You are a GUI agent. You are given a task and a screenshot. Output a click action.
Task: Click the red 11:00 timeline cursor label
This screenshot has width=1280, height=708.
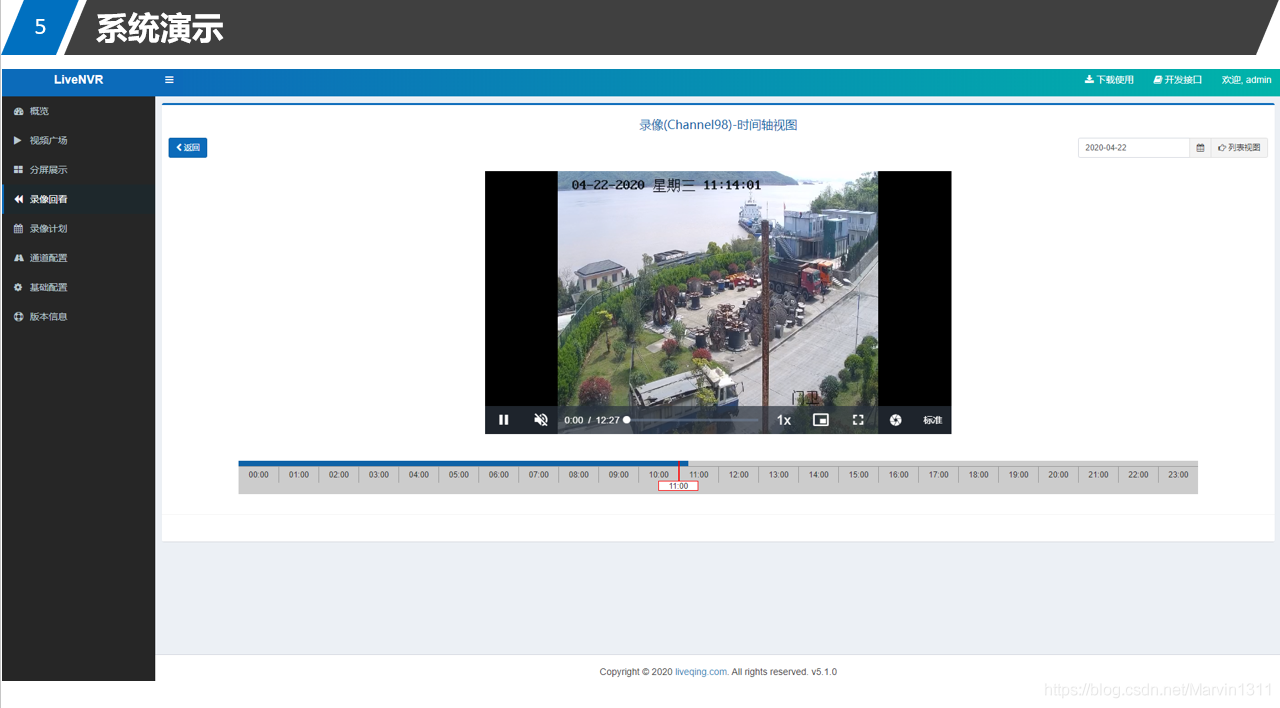pos(678,486)
